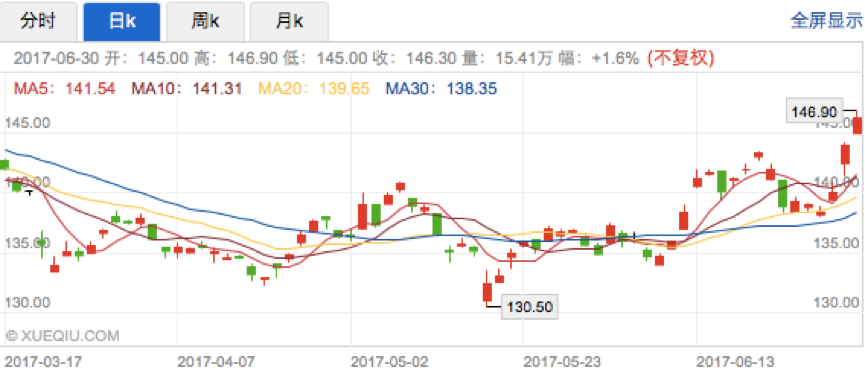Click the 2017-06-13 date axis label

tap(735, 362)
